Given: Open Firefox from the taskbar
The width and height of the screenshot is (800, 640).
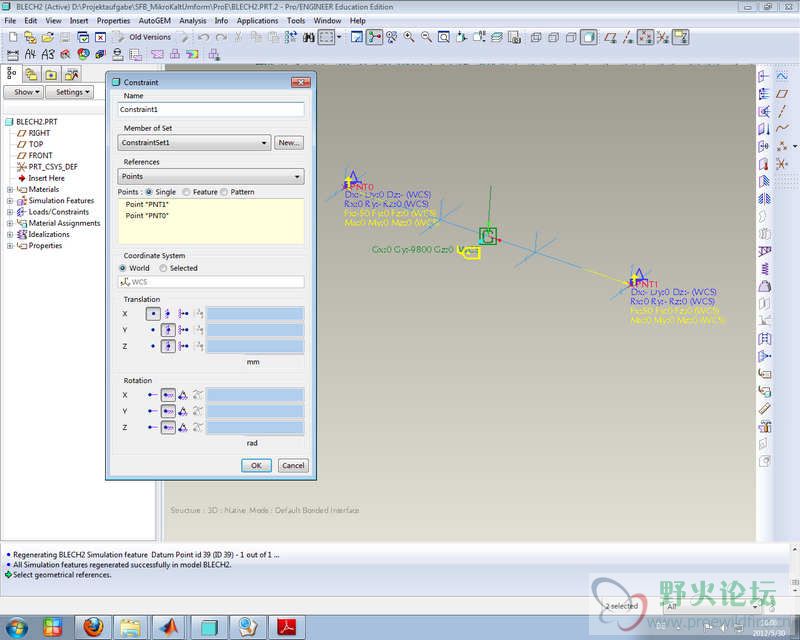Looking at the screenshot, I should 93,627.
